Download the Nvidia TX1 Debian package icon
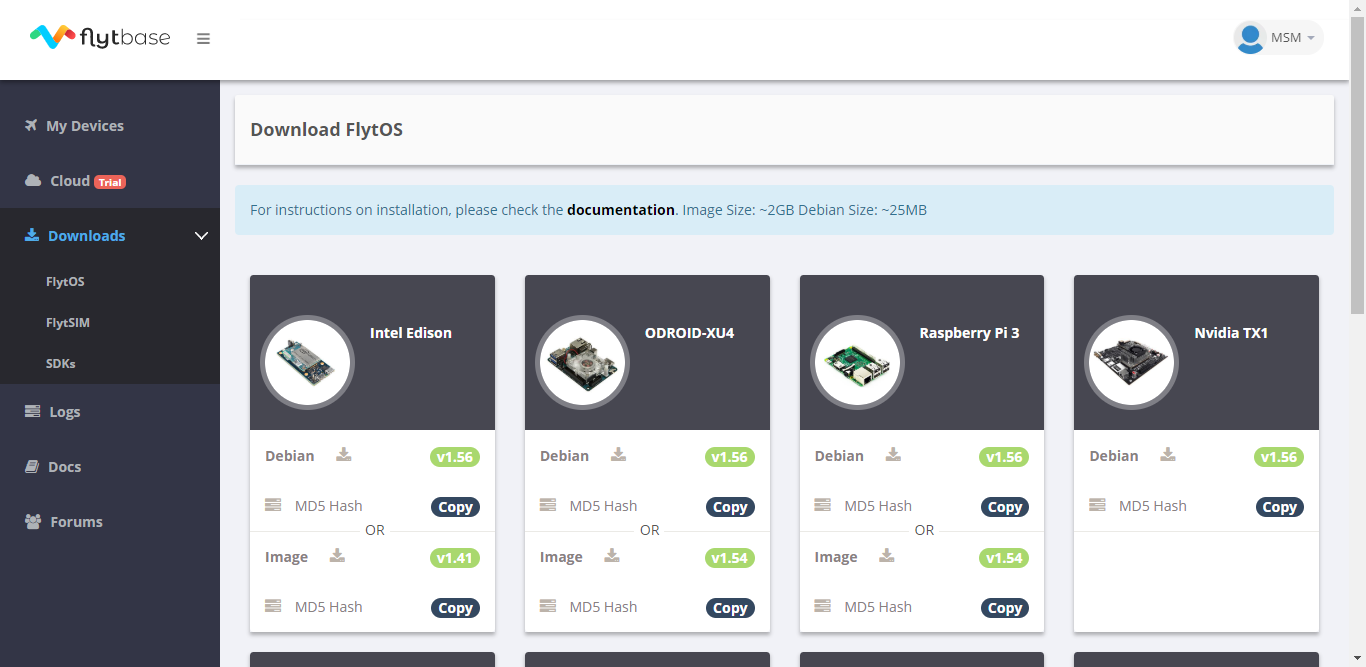 click(1168, 455)
